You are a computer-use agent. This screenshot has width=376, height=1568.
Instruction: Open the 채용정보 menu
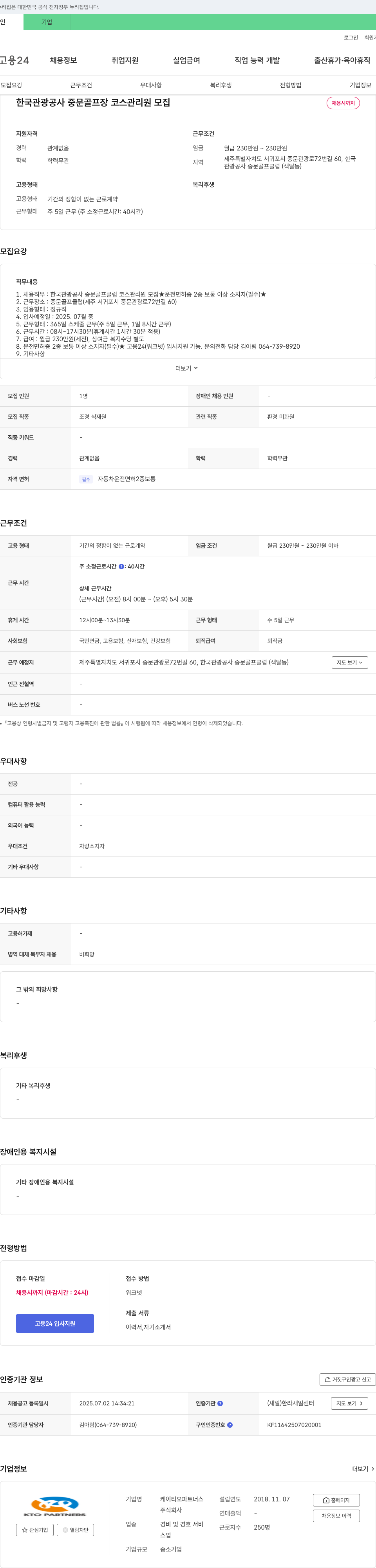pos(63,60)
